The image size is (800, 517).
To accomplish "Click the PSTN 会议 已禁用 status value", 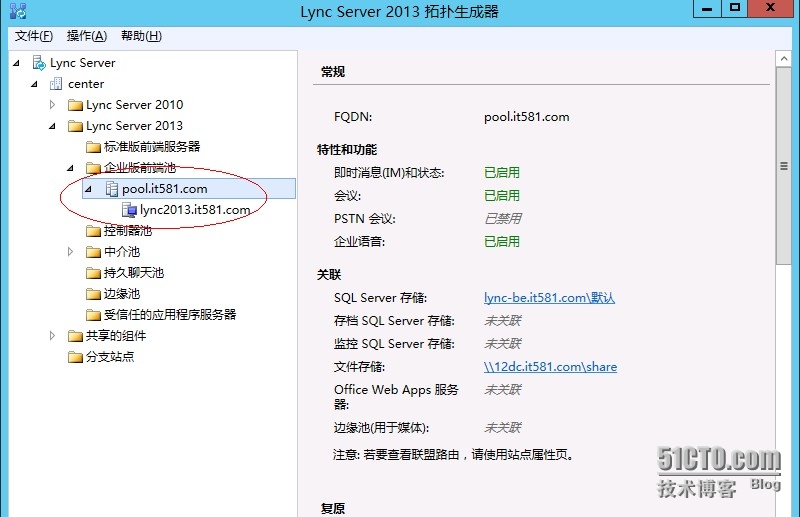I will (x=503, y=218).
